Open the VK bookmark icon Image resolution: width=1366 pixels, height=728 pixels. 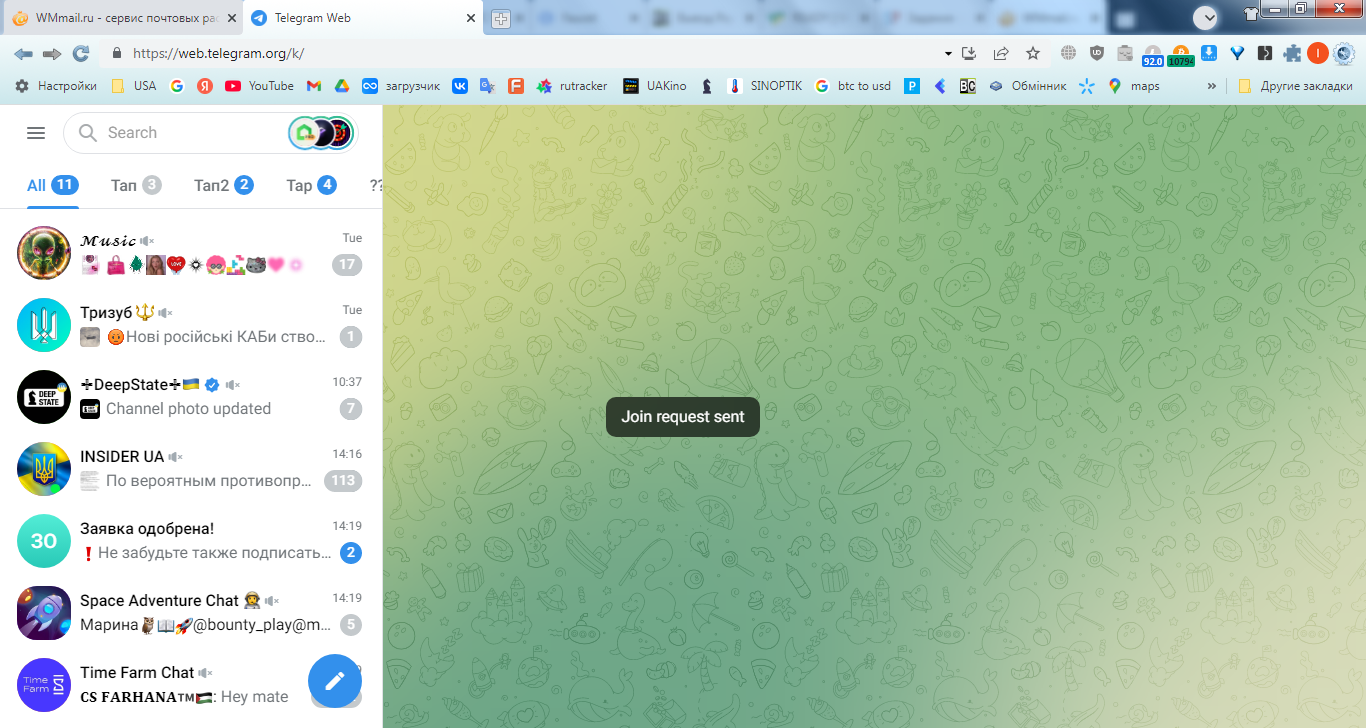(460, 86)
